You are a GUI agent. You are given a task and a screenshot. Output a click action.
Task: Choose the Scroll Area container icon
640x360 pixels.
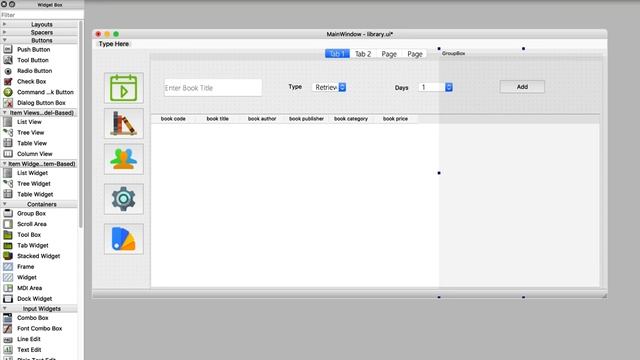(x=8, y=224)
